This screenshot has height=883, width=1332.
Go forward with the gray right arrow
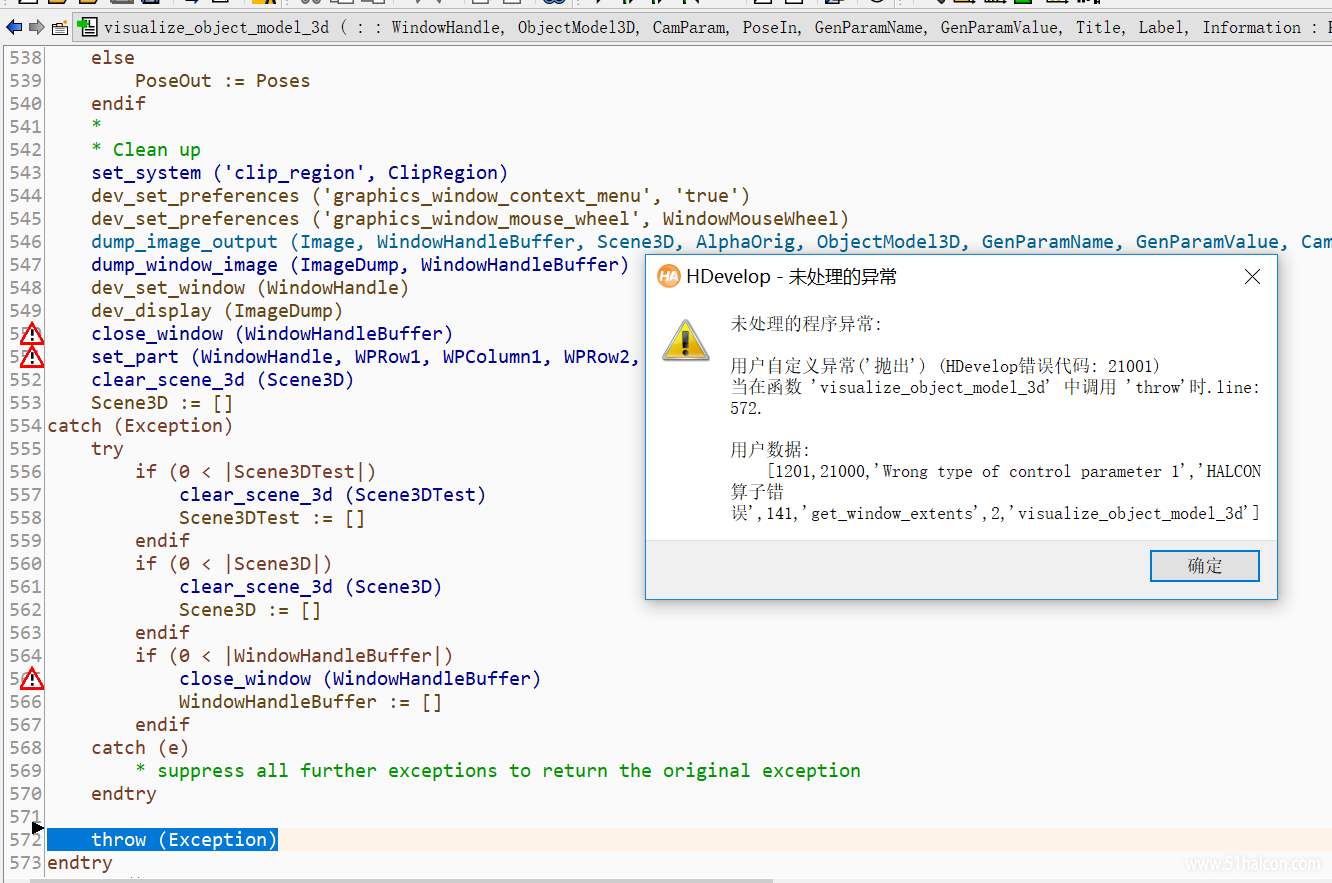[36, 27]
